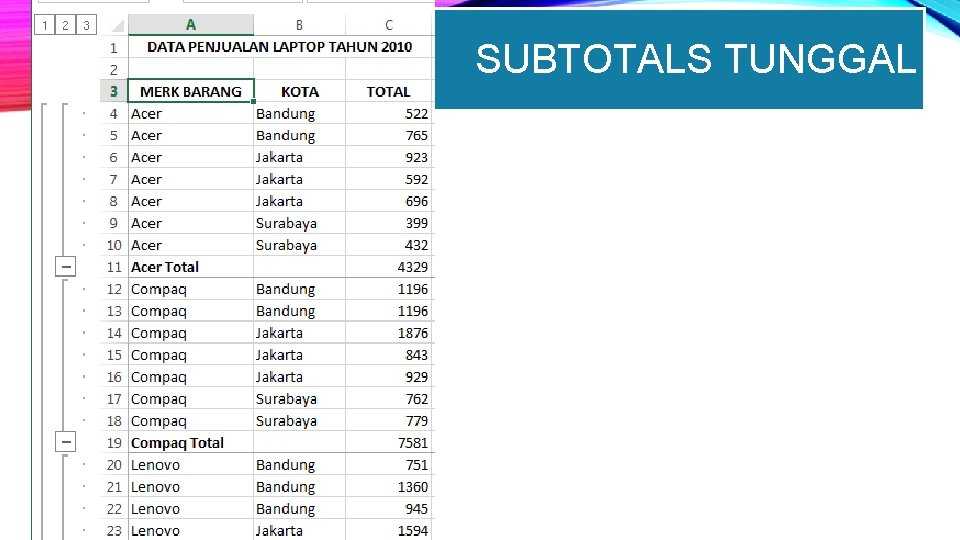Screen dimensions: 960x540
Task: Select the cell with value 765
Action: (389, 135)
